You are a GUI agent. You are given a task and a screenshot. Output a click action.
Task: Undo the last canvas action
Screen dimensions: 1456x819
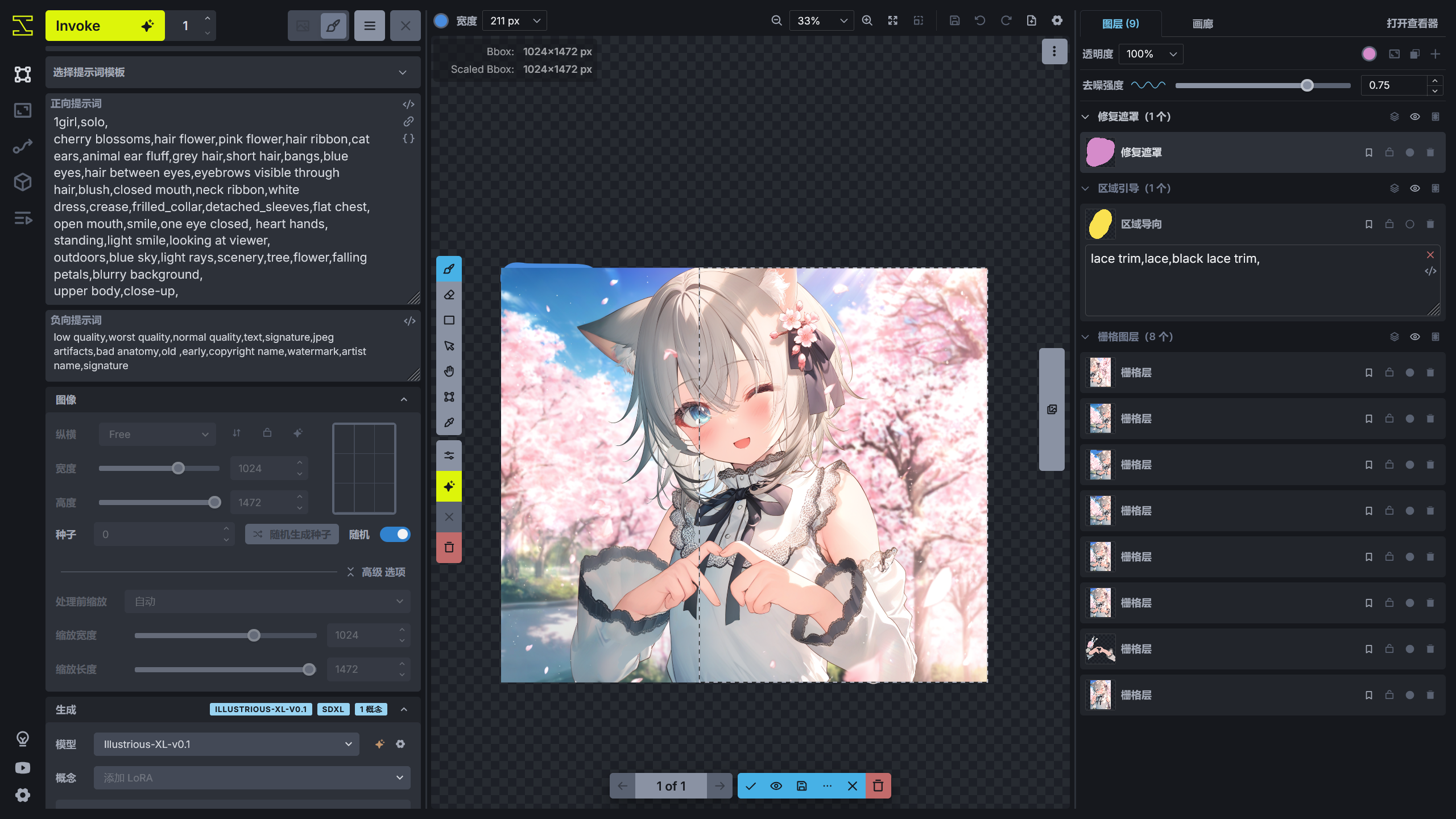pyautogui.click(x=979, y=20)
